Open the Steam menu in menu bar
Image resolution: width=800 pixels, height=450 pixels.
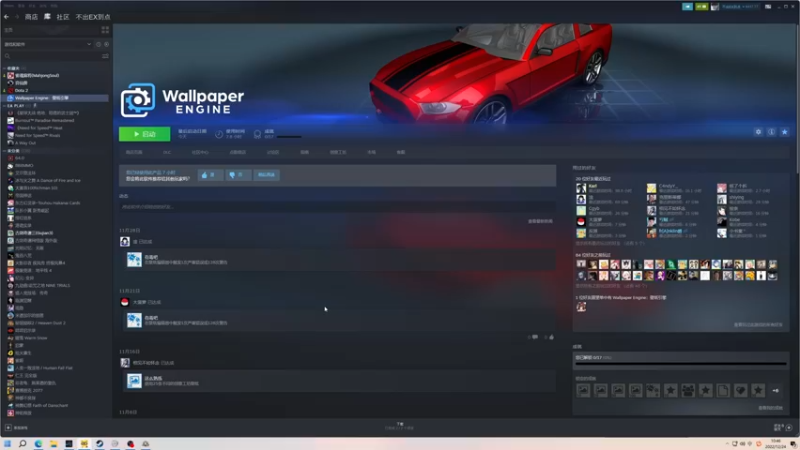[x=9, y=6]
